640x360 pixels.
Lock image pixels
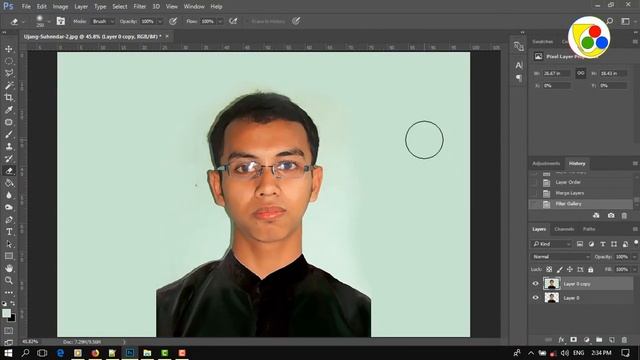point(560,269)
